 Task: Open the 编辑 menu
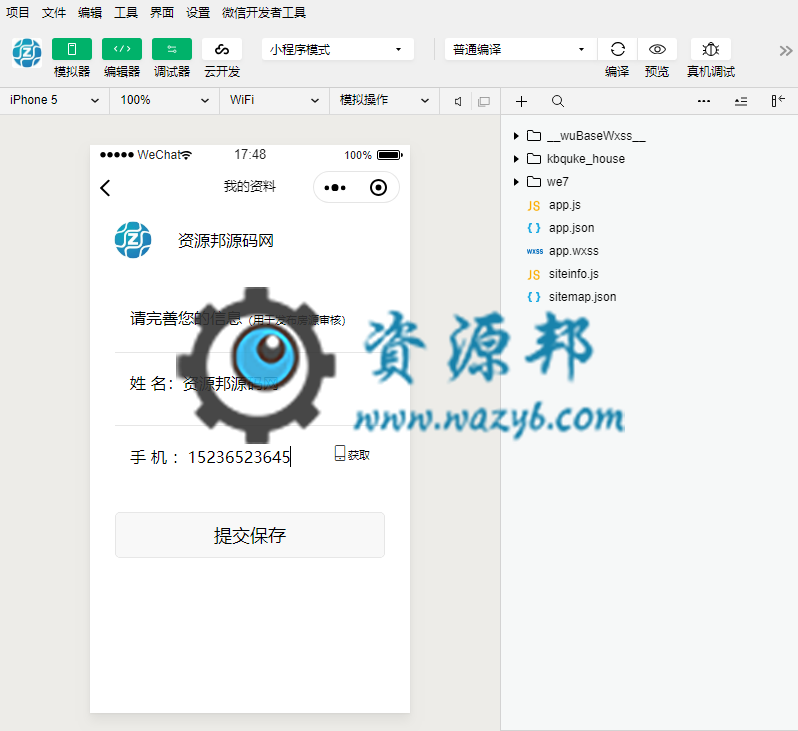coord(90,12)
